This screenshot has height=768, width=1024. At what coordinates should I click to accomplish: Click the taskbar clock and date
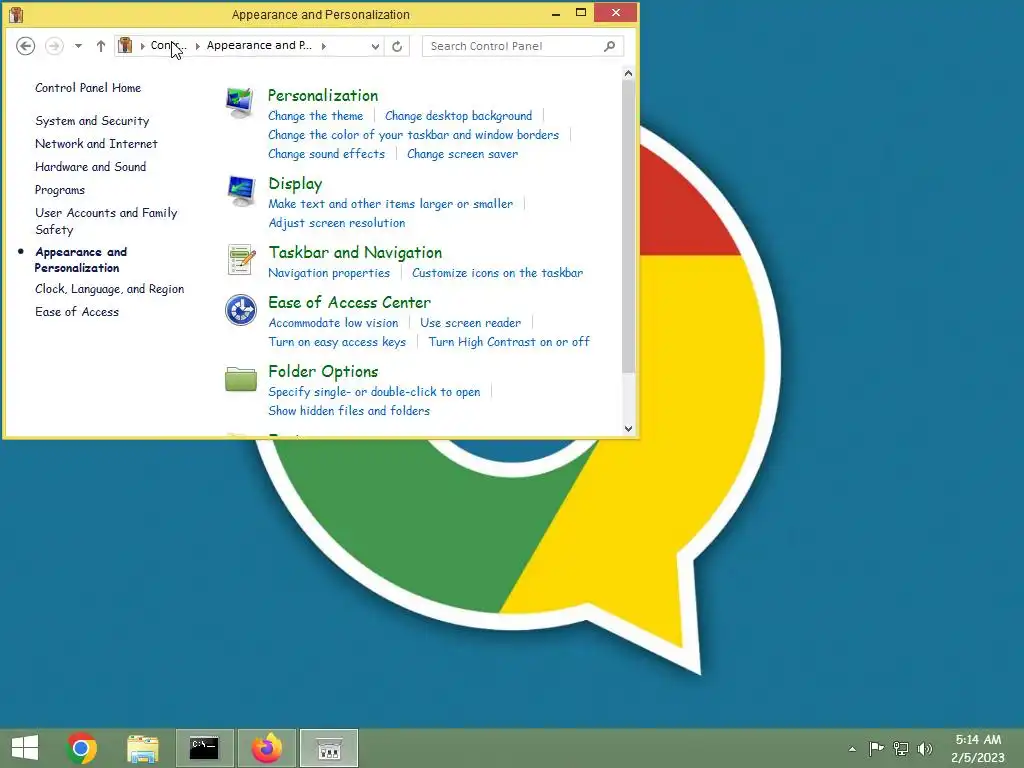point(978,748)
